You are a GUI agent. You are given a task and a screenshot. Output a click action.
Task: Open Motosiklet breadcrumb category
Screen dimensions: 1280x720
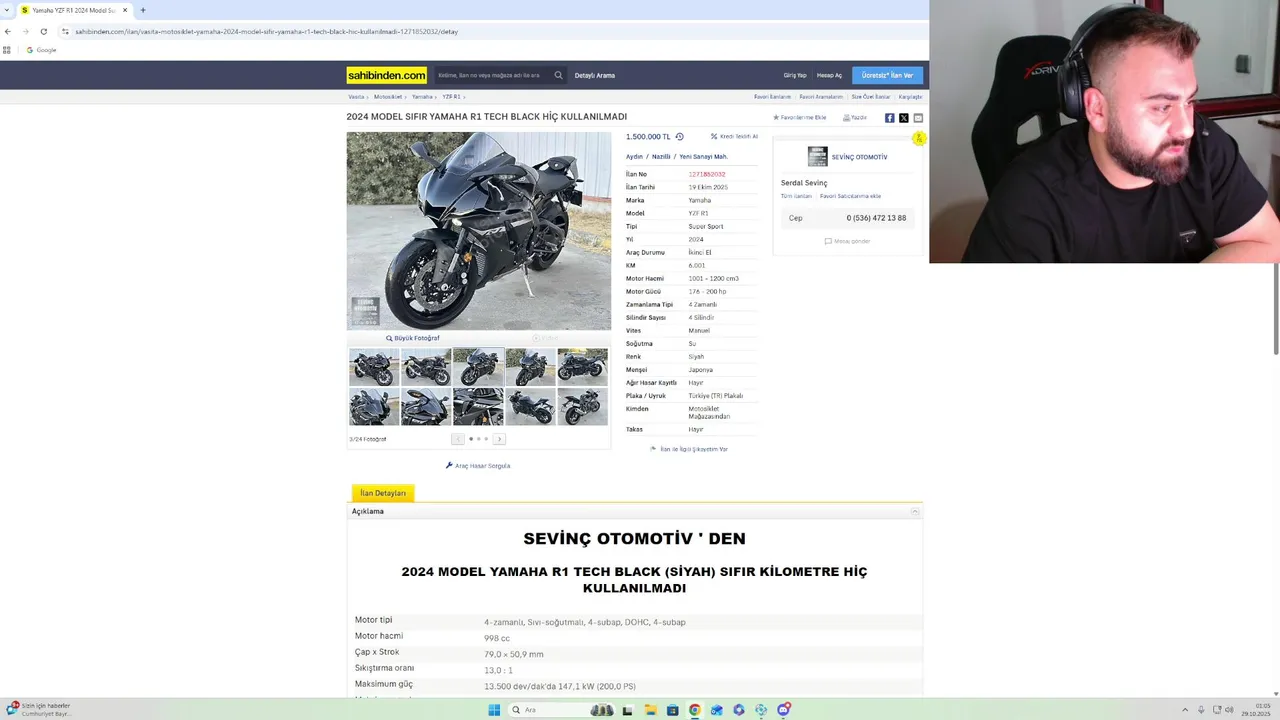click(388, 97)
